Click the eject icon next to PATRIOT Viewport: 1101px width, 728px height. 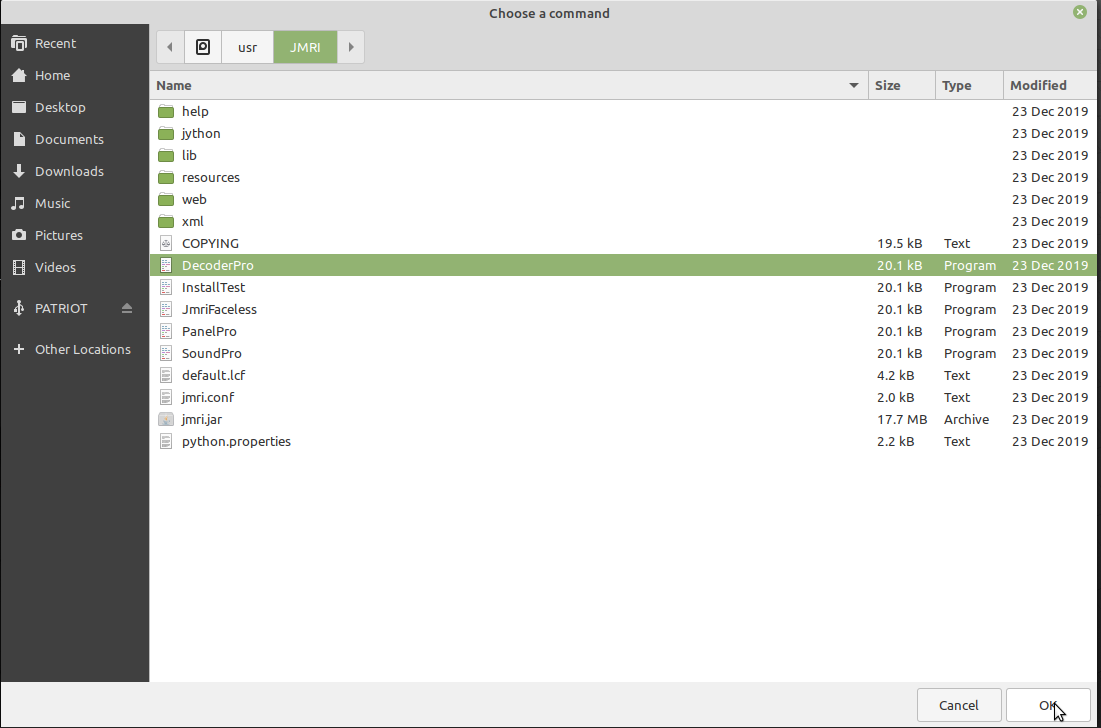click(127, 309)
